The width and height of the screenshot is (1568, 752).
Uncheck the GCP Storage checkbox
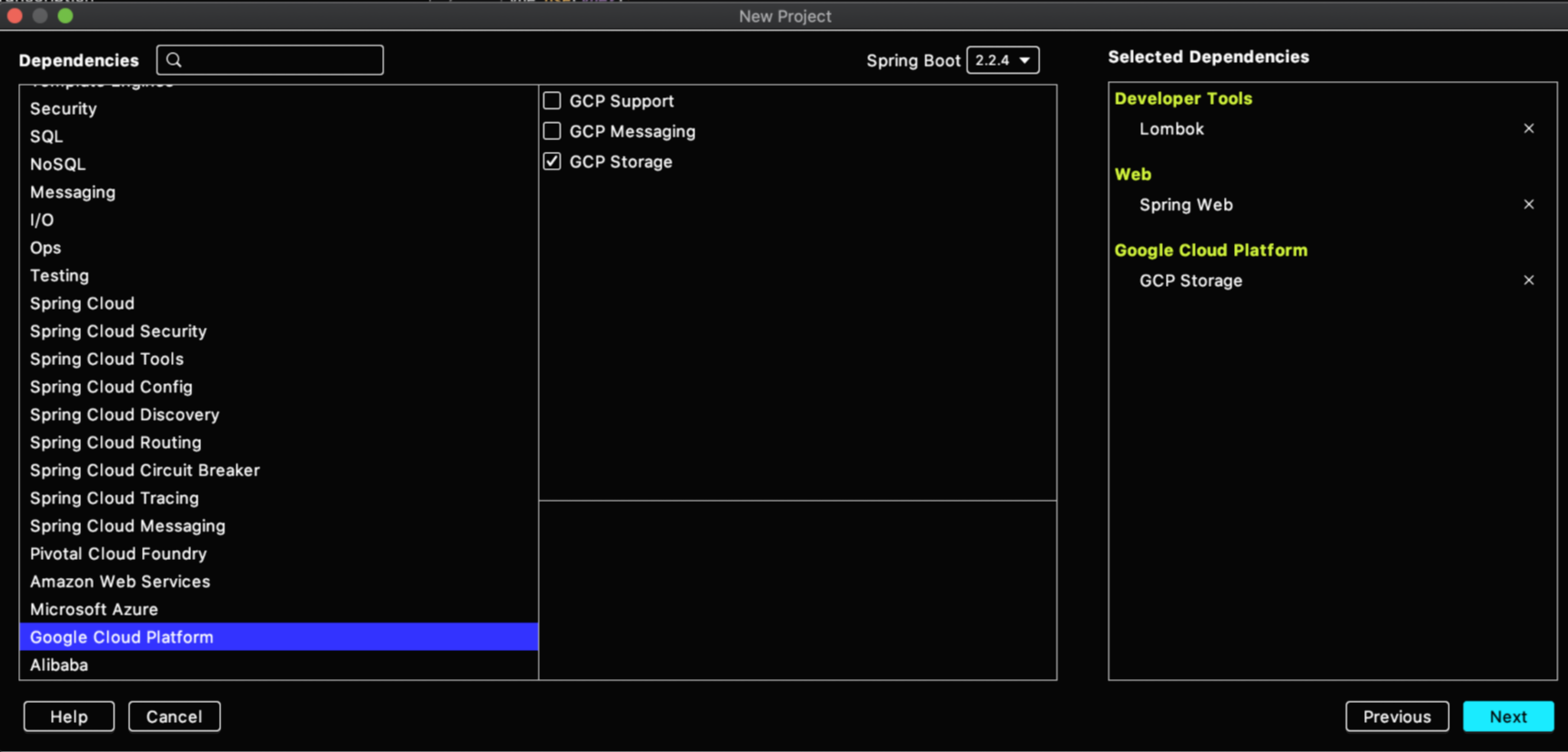click(551, 161)
